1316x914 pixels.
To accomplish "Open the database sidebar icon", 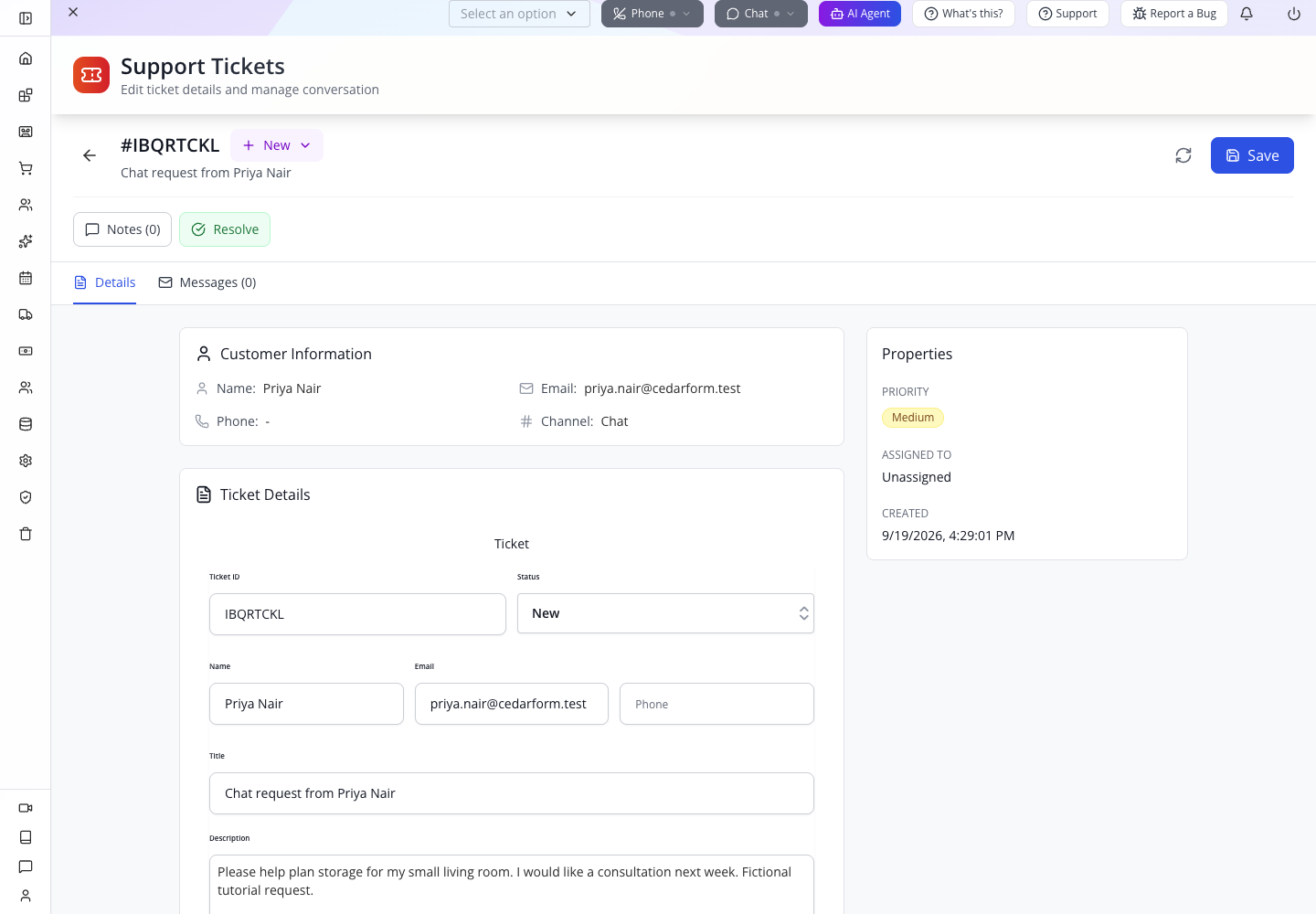I will click(x=26, y=424).
